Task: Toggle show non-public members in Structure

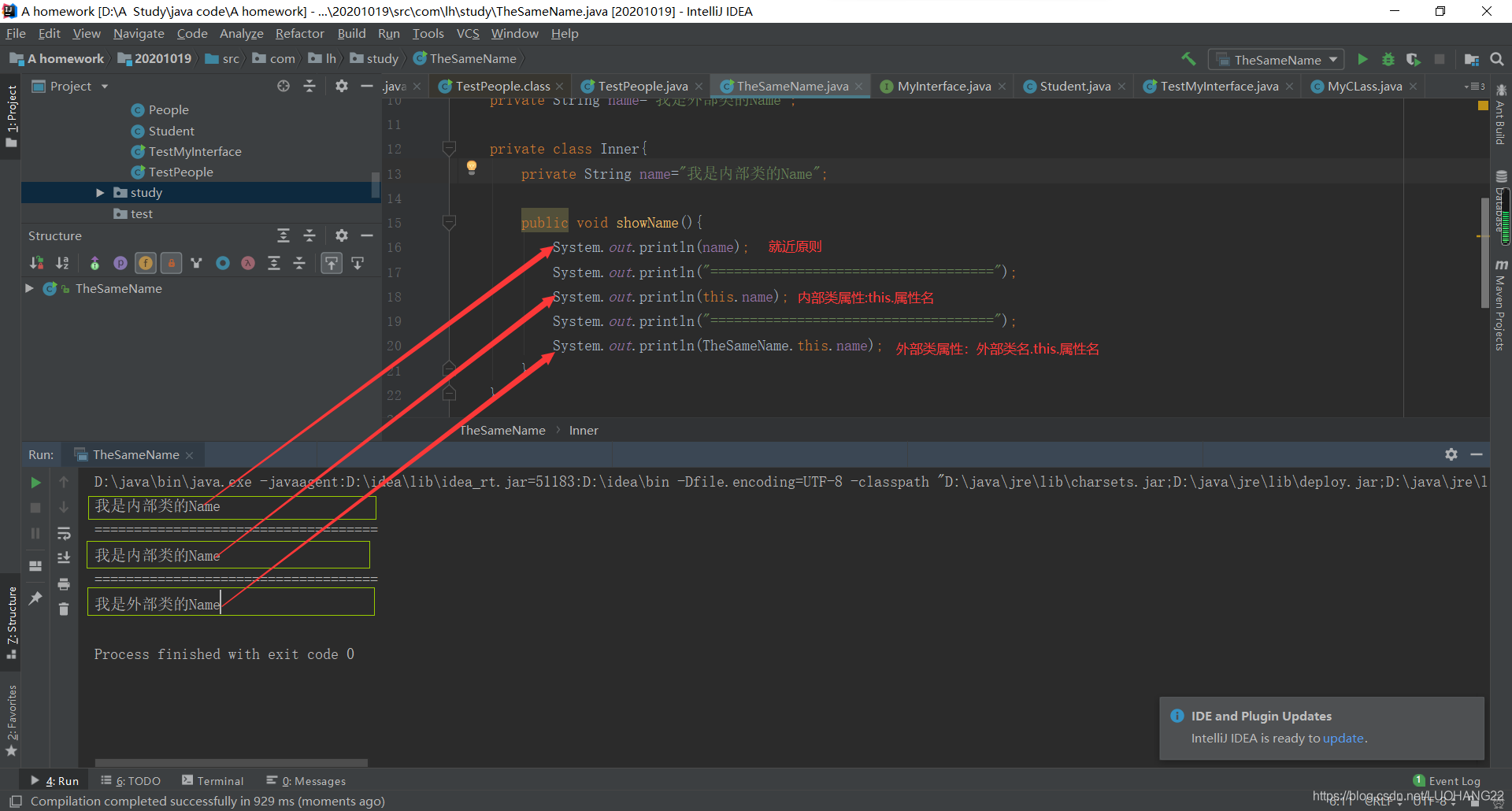Action: coord(172,263)
